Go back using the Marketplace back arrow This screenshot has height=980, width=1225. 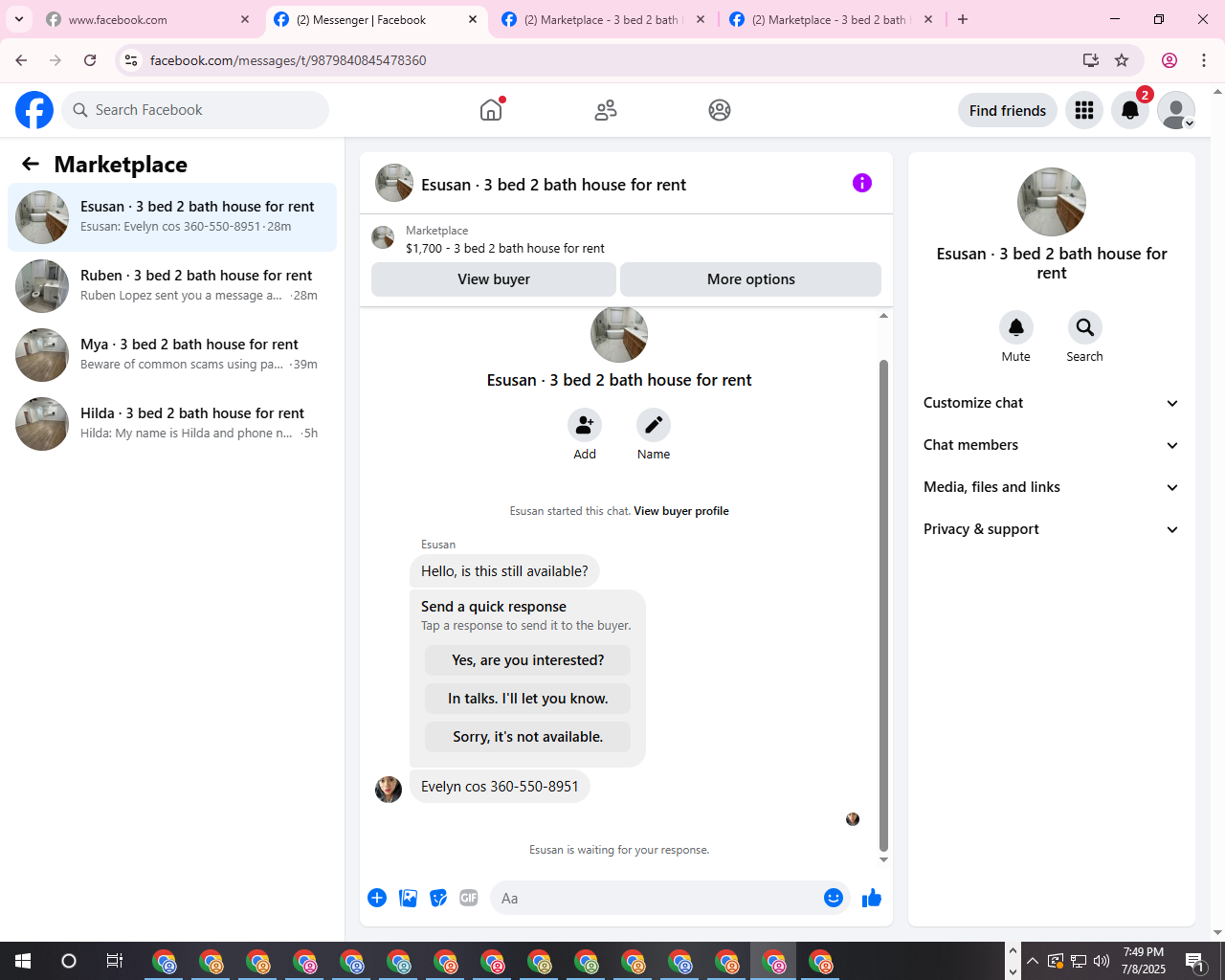(x=31, y=164)
